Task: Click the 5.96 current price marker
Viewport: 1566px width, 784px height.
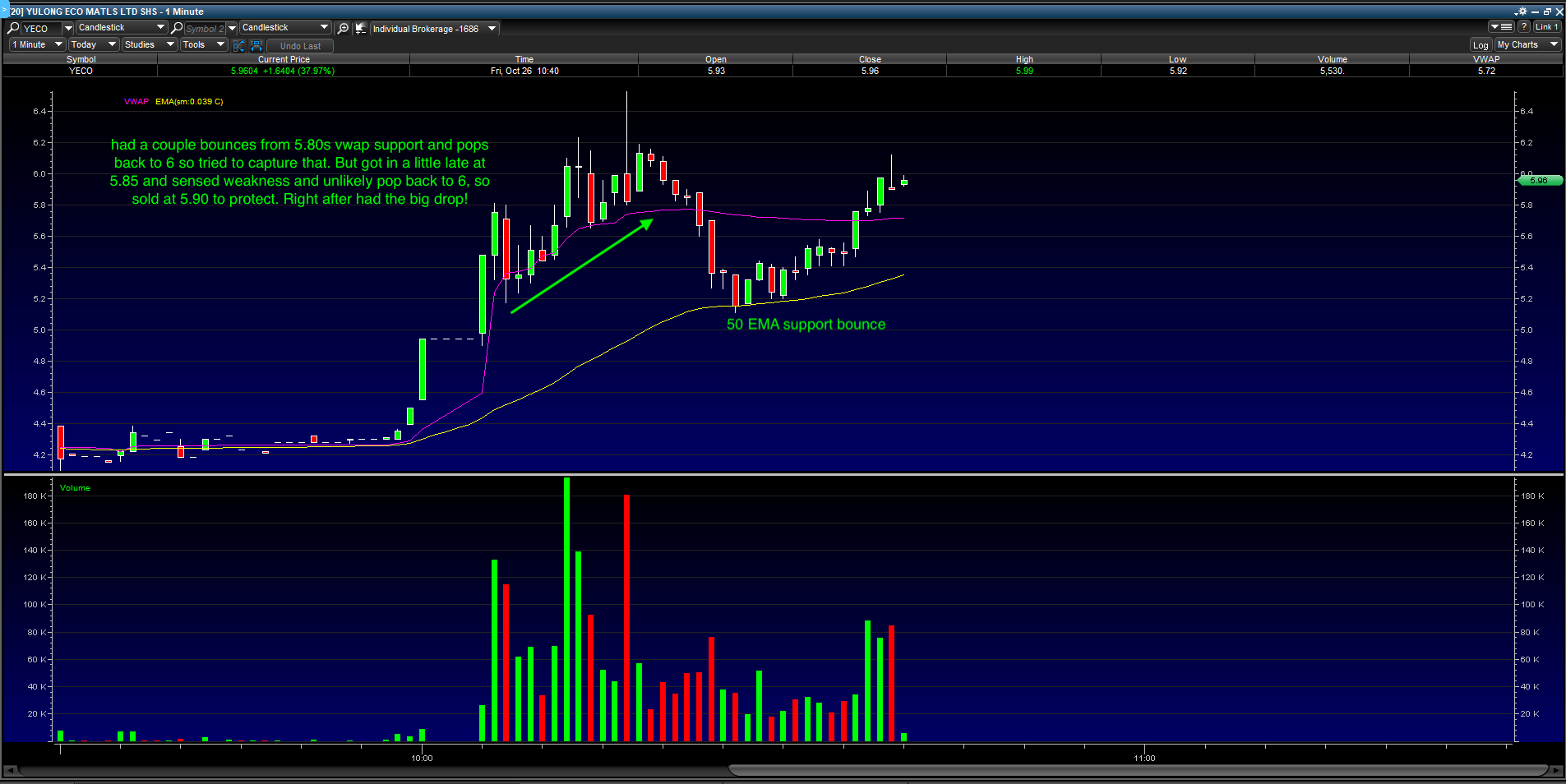Action: pyautogui.click(x=1539, y=180)
